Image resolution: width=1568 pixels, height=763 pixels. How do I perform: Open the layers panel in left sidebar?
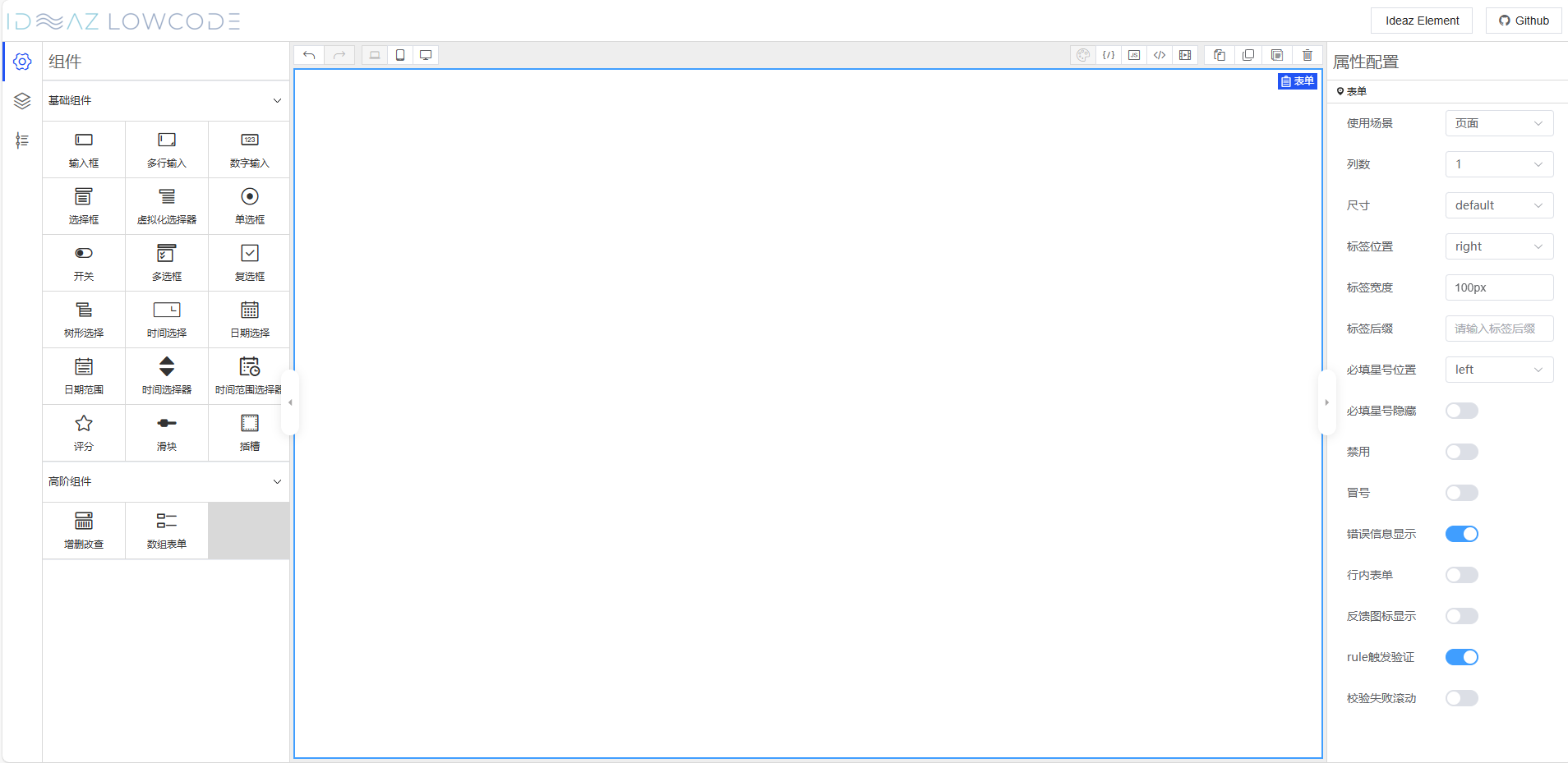[22, 101]
